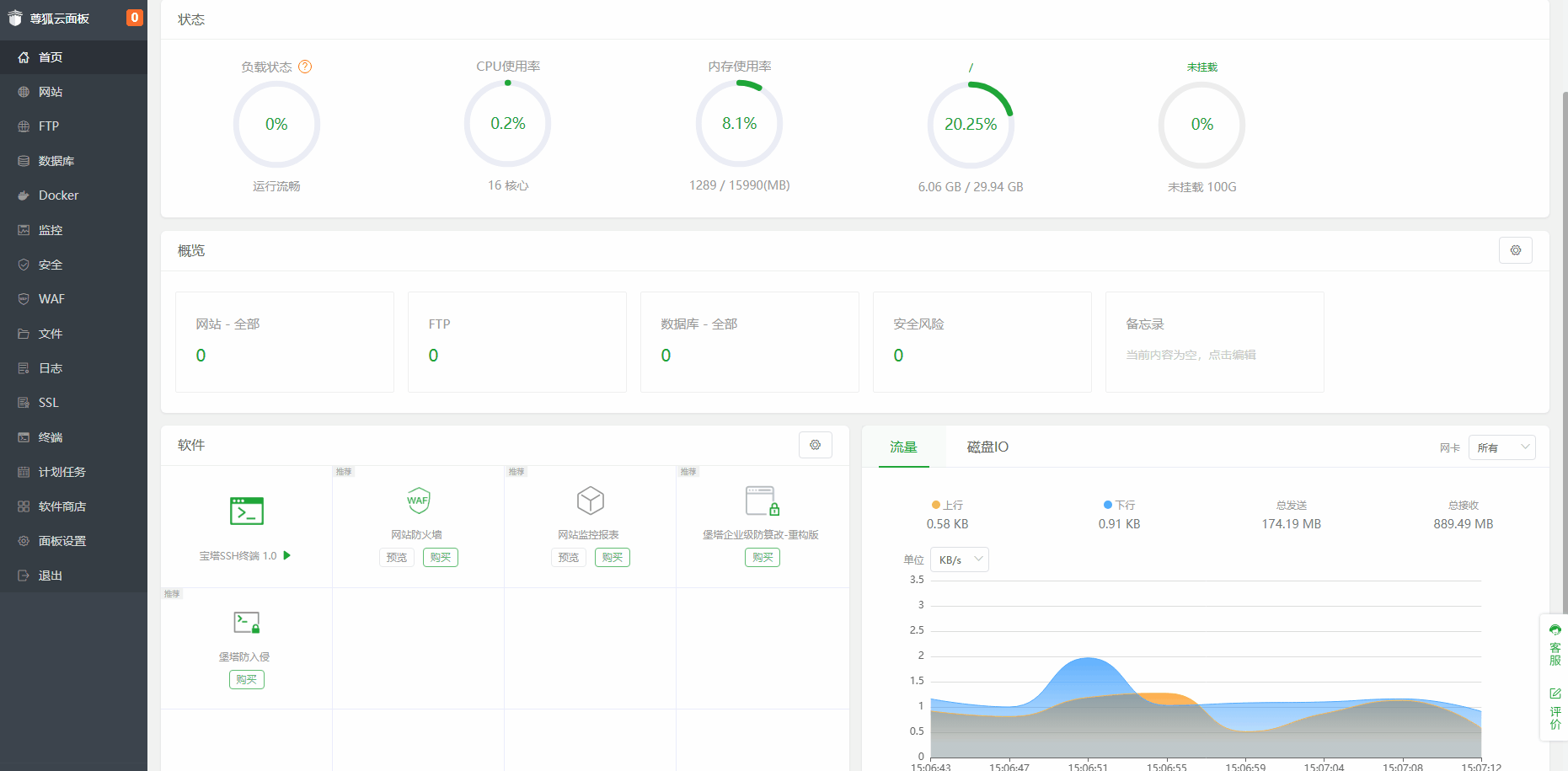Open the 安全 security section

pos(73,265)
